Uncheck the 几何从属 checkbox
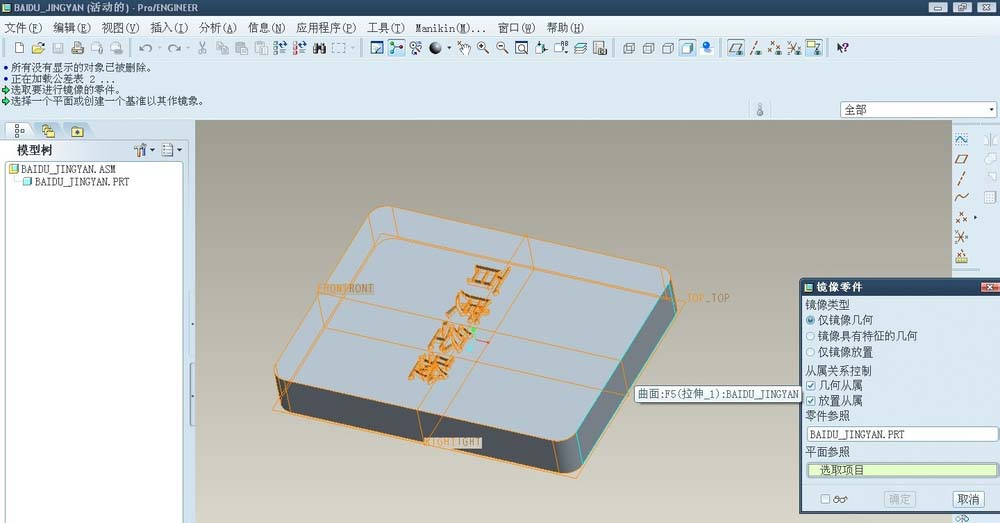 pyautogui.click(x=811, y=385)
